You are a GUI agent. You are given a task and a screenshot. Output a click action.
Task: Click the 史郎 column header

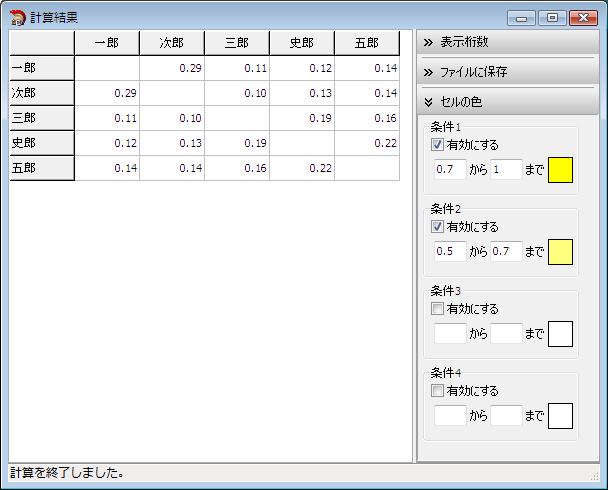pos(301,43)
